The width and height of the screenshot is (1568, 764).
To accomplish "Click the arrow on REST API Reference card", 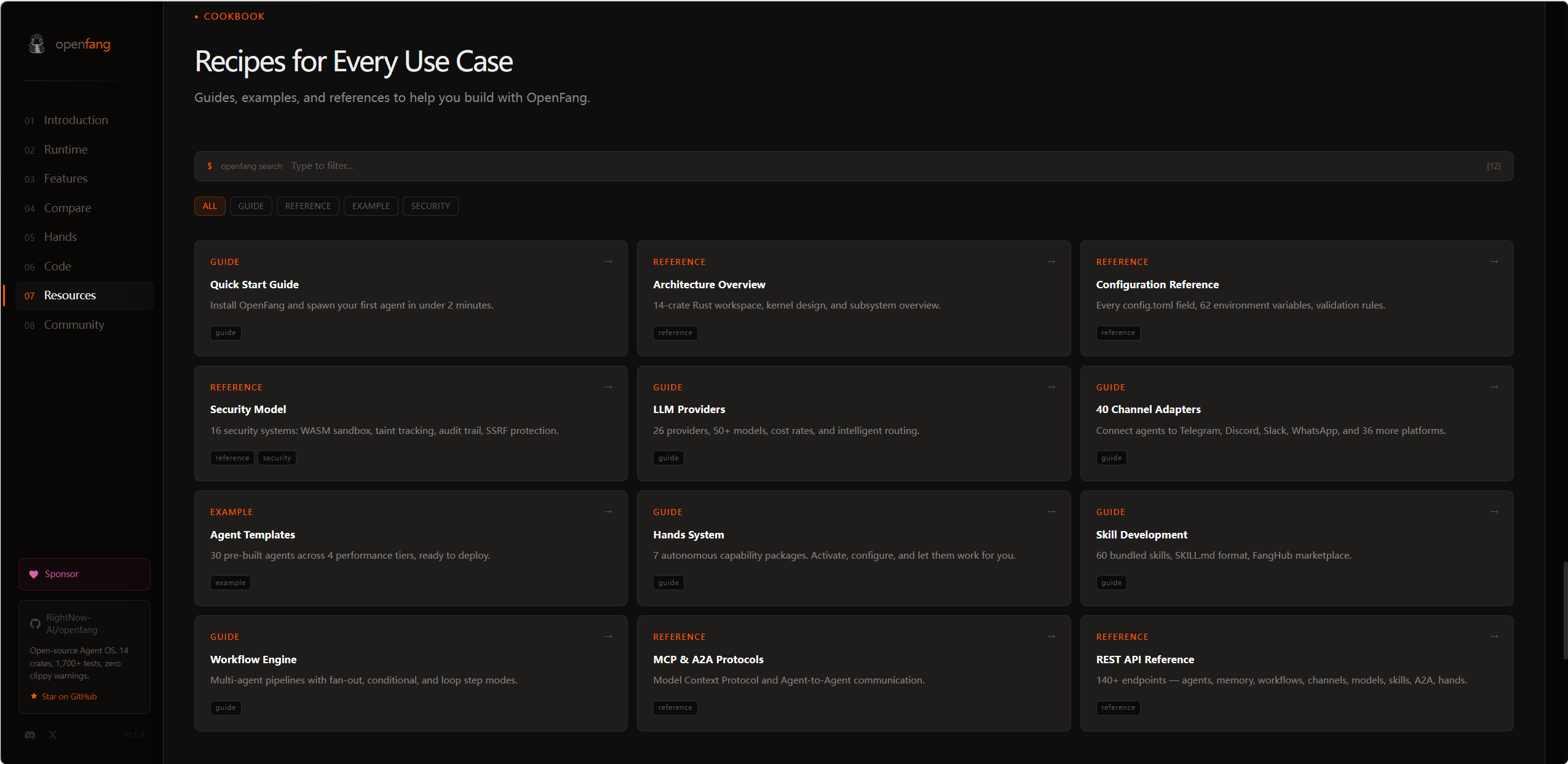I will coord(1494,637).
